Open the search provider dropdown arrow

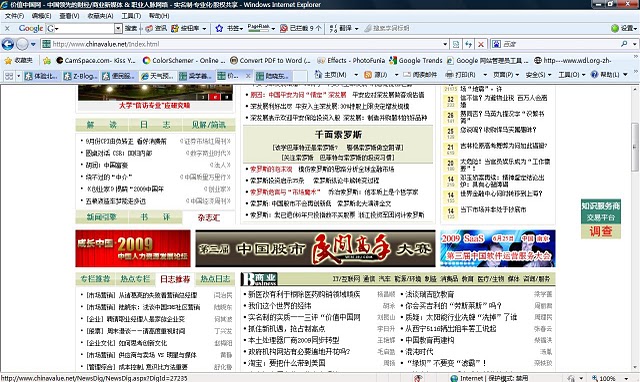click(x=635, y=44)
